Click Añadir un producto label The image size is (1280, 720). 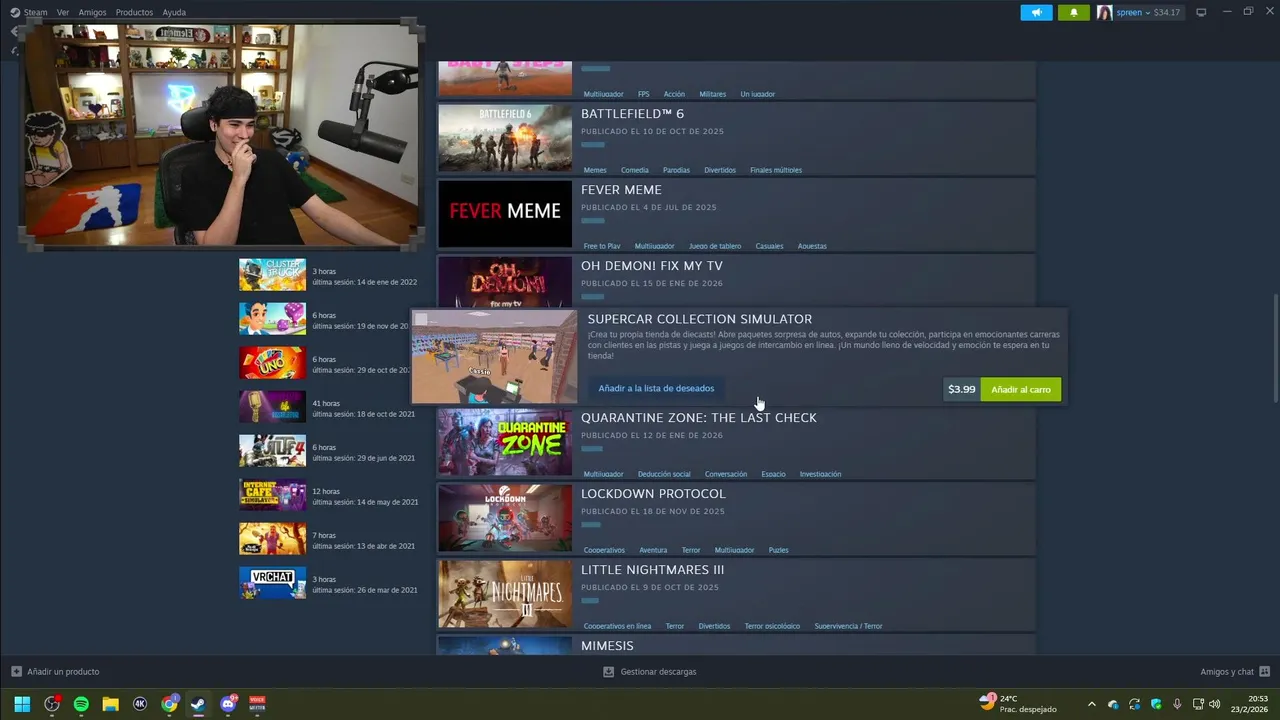(x=63, y=672)
